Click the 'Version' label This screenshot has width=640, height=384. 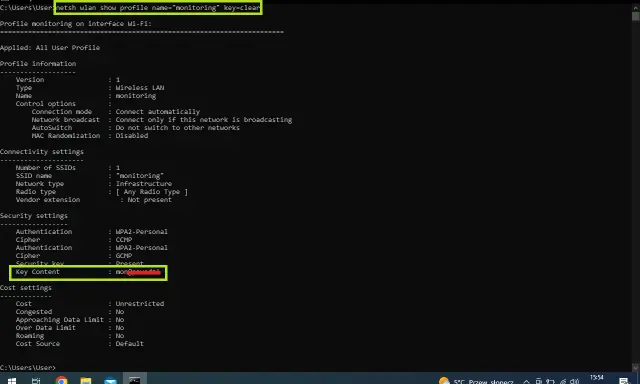coord(30,80)
